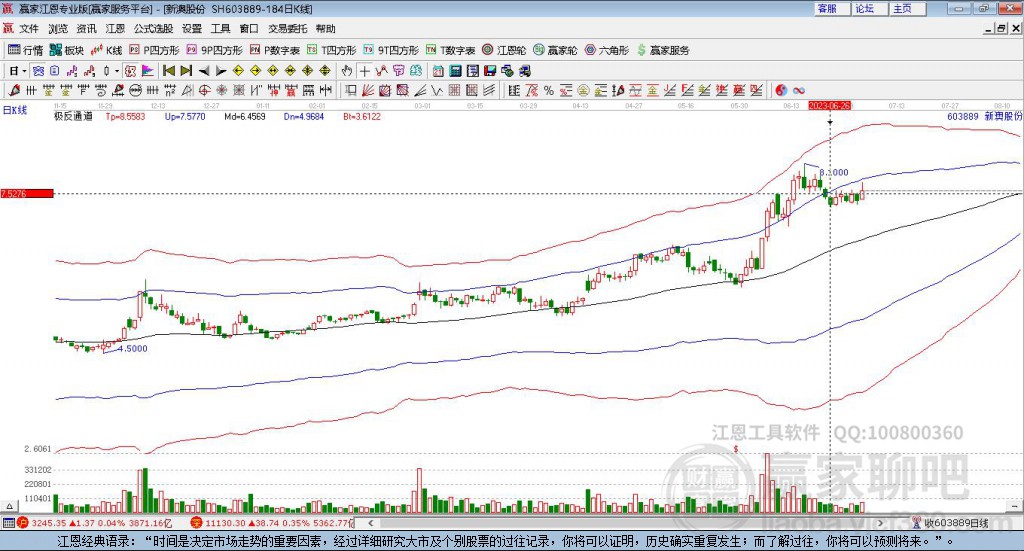Open the P数字表 tool
Image resolution: width=1024 pixels, height=551 pixels.
(274, 50)
